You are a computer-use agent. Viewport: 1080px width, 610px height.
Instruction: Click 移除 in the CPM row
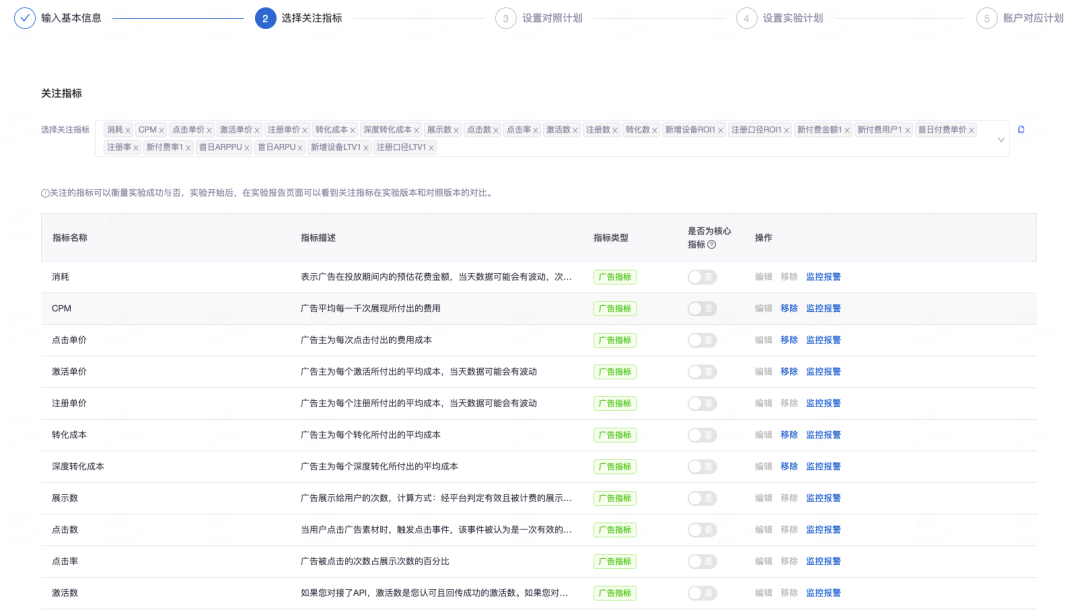pos(789,308)
